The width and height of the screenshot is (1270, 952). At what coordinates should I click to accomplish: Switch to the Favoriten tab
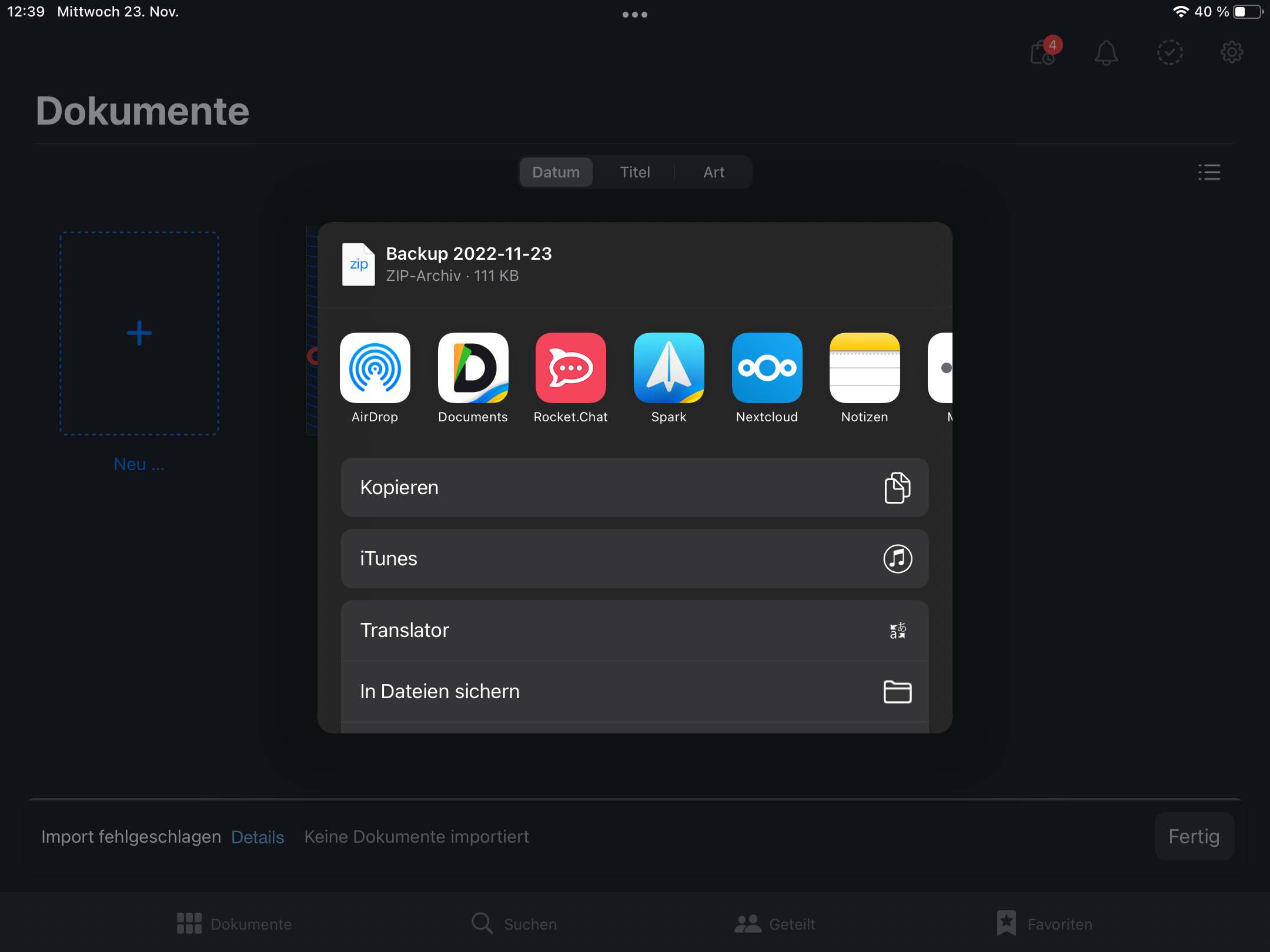coord(1045,924)
